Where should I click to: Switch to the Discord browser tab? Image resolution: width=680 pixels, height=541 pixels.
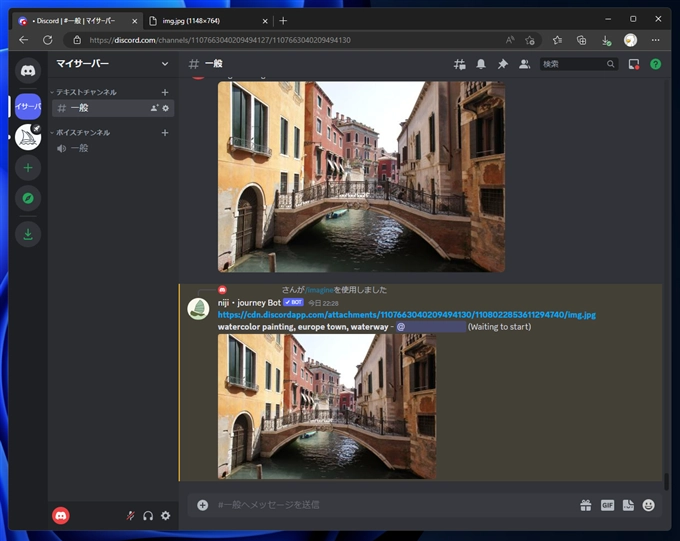pos(77,21)
